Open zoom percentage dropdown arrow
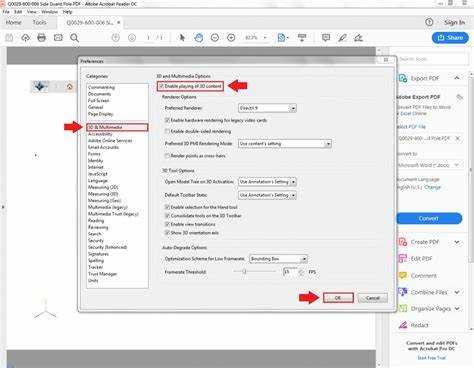The width and height of the screenshot is (474, 368). point(265,38)
